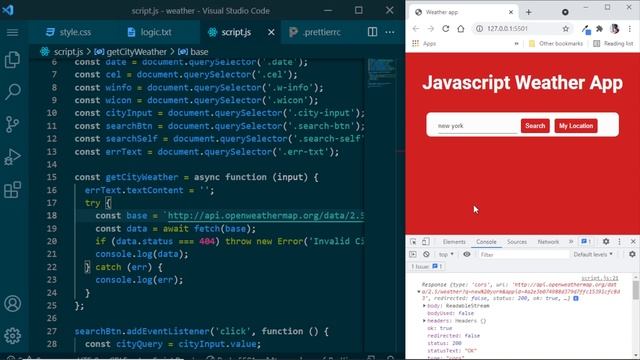Open the Apps bookmarks shortcut
This screenshot has width=640, height=360.
[424, 43]
